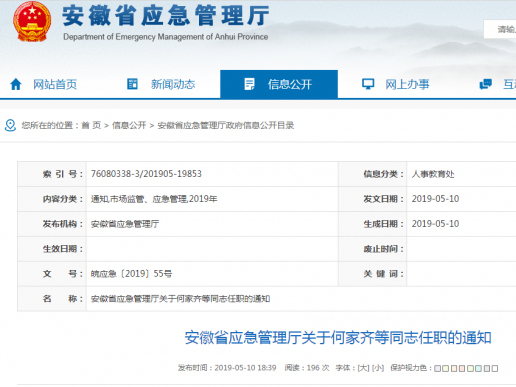Click the 阅读：196 次 read count
516x387 pixels.
click(x=307, y=368)
